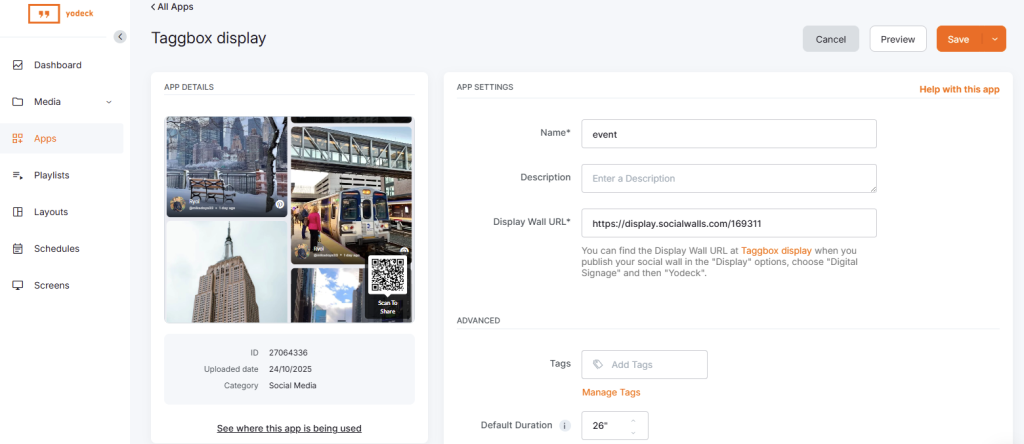Screen dimensions: 1024x444
Task: Click the Layouts icon in sidebar
Action: pos(17,212)
